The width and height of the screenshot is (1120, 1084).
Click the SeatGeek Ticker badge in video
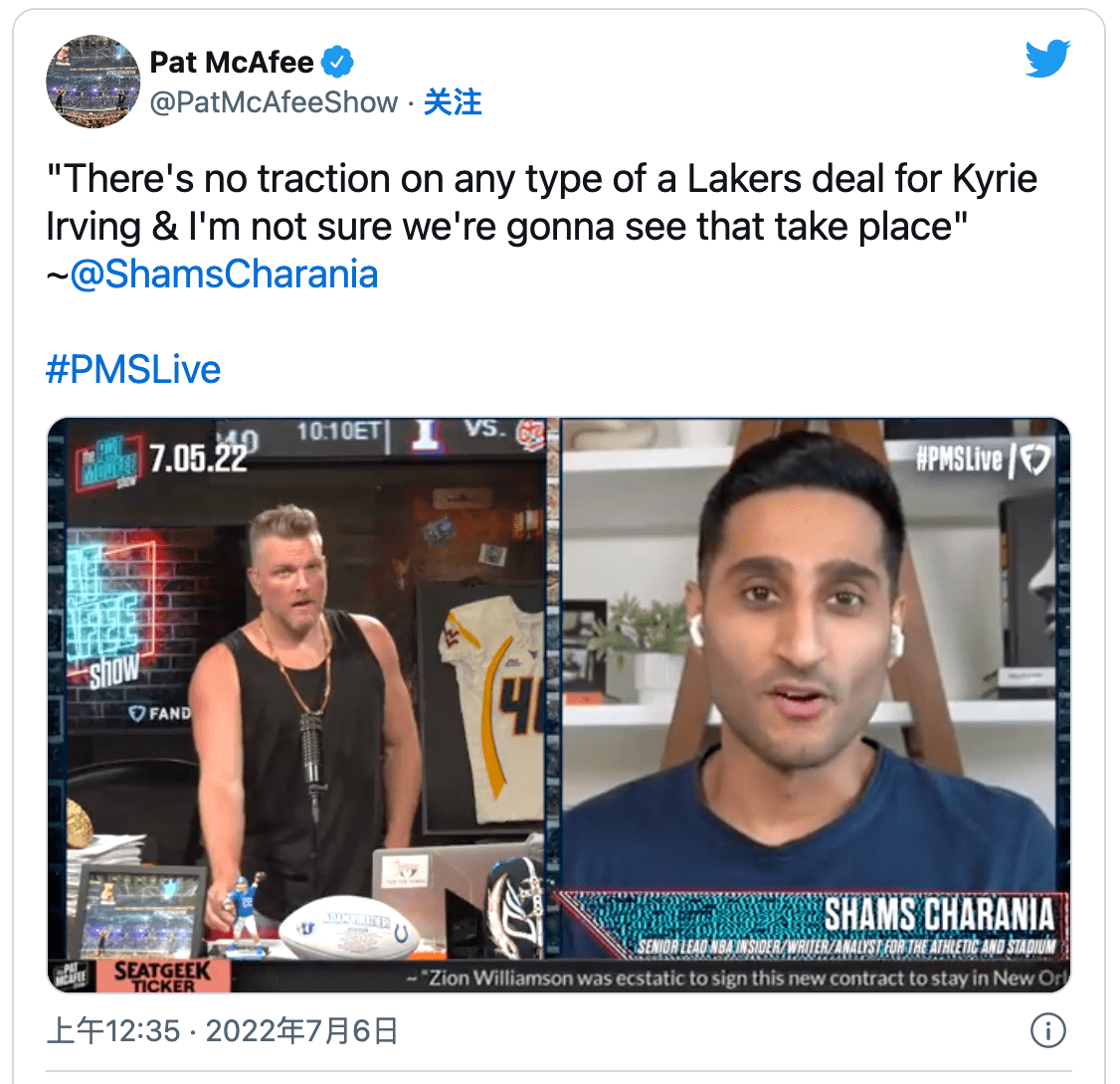[163, 977]
